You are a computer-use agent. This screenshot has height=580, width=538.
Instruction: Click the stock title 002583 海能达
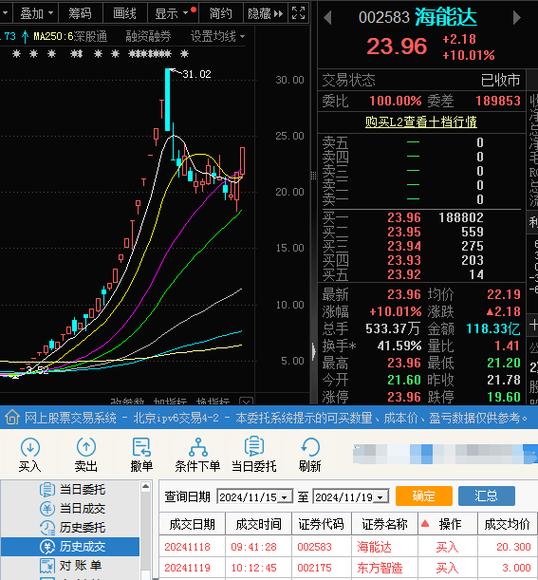click(417, 17)
